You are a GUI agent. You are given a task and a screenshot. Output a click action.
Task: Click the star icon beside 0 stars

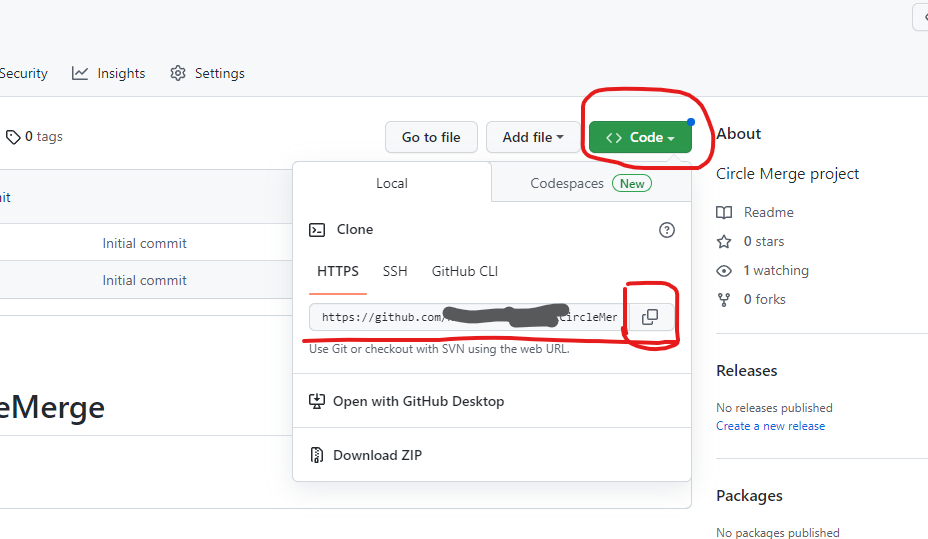point(724,241)
